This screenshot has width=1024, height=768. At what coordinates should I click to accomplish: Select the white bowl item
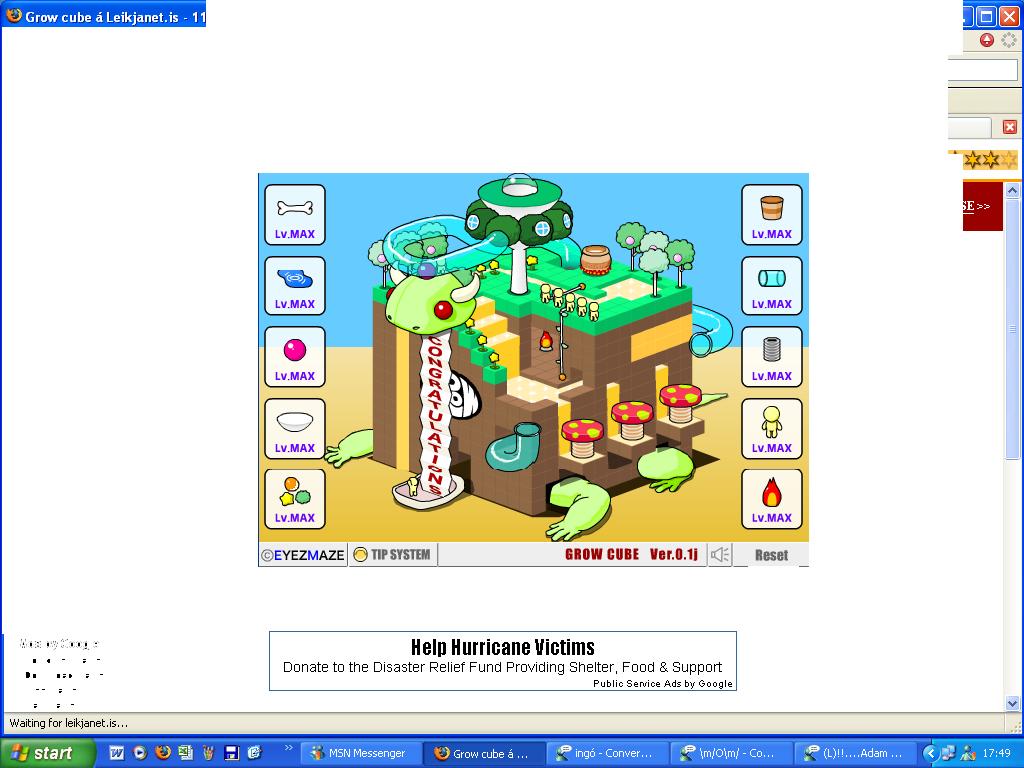pyautogui.click(x=295, y=428)
